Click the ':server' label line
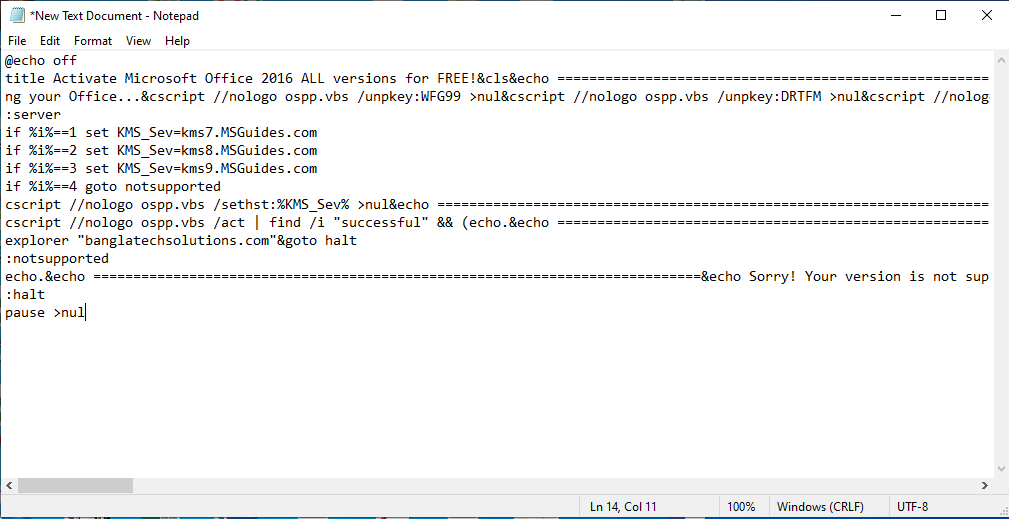Screen dimensions: 1009x519 pyautogui.click(x=33, y=114)
